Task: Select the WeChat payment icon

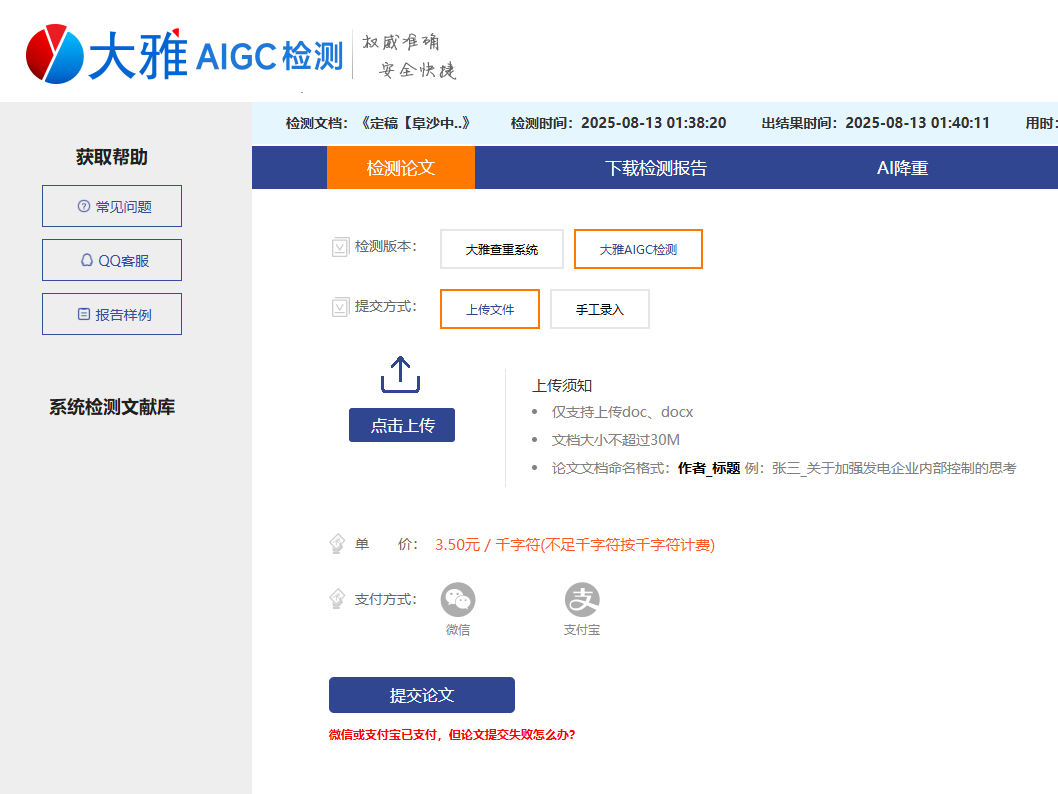Action: click(458, 599)
